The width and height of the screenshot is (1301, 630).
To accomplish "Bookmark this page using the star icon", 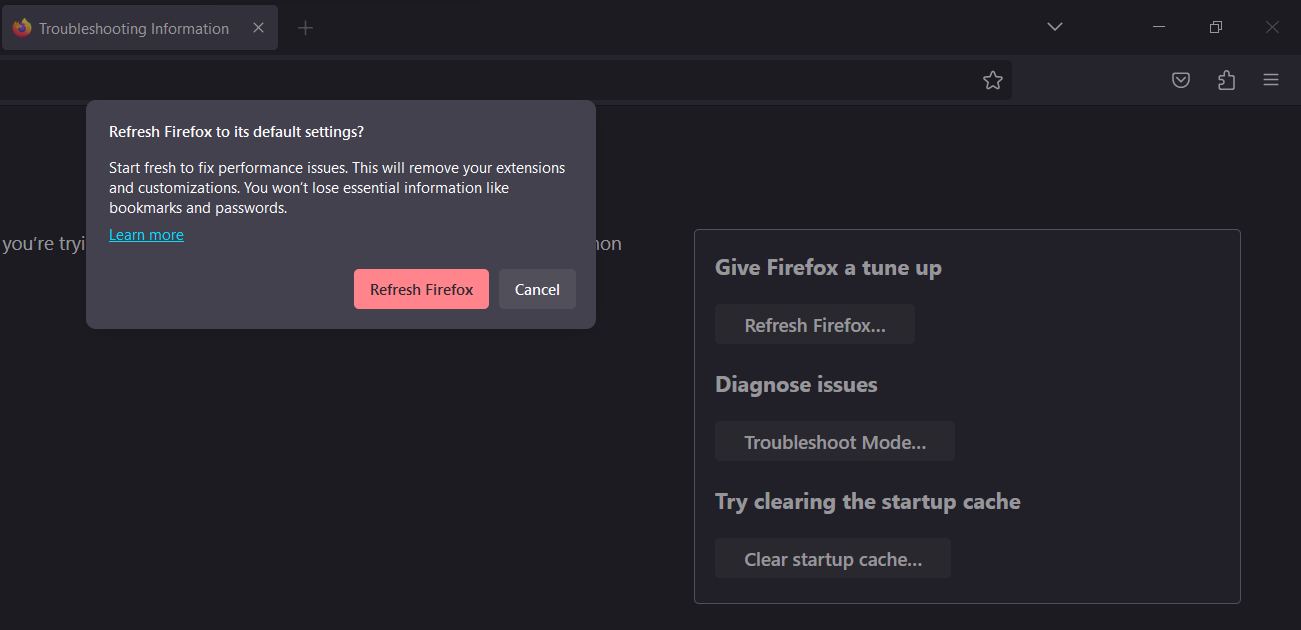I will pyautogui.click(x=992, y=80).
